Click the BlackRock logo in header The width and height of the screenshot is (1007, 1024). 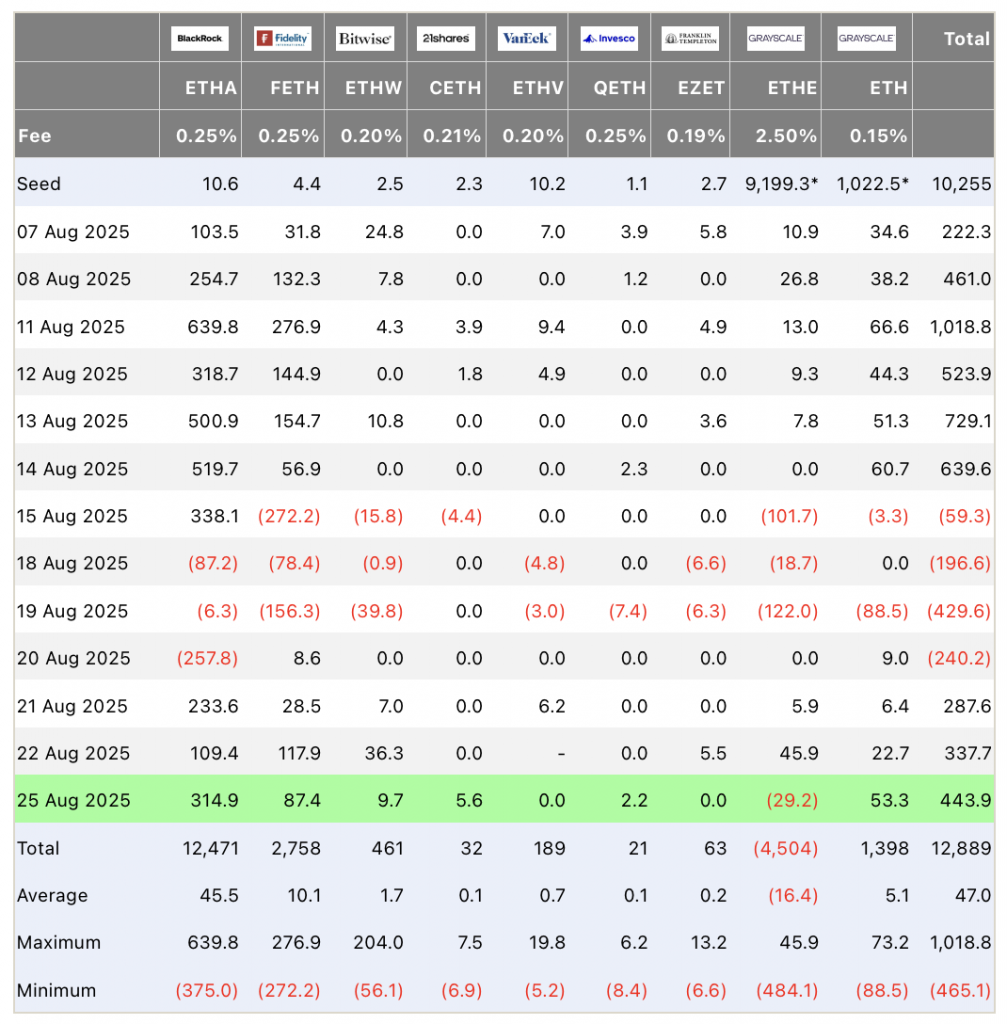click(x=200, y=39)
